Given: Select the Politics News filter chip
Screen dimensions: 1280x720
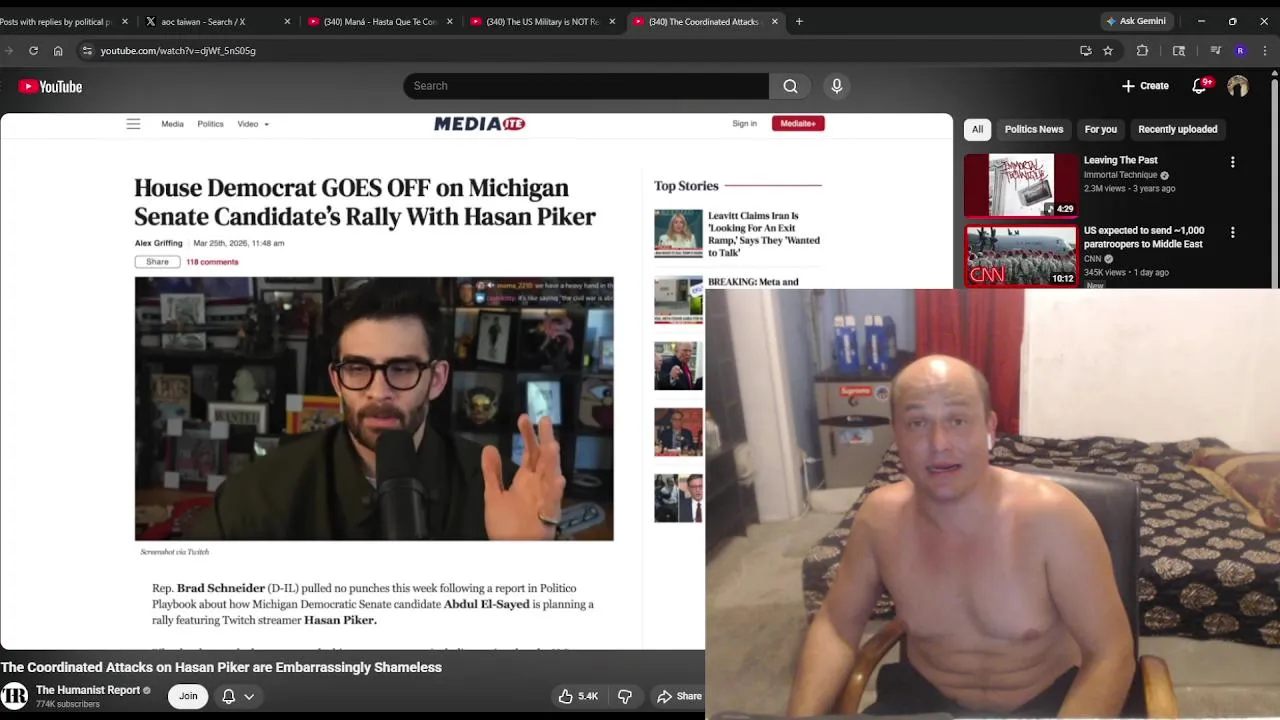Looking at the screenshot, I should point(1034,129).
